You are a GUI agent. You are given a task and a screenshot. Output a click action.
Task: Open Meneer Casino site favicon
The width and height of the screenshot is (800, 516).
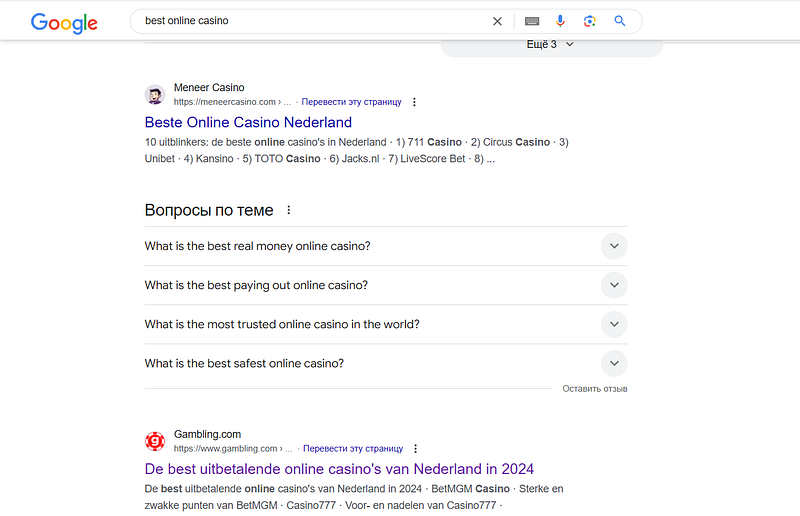(155, 94)
